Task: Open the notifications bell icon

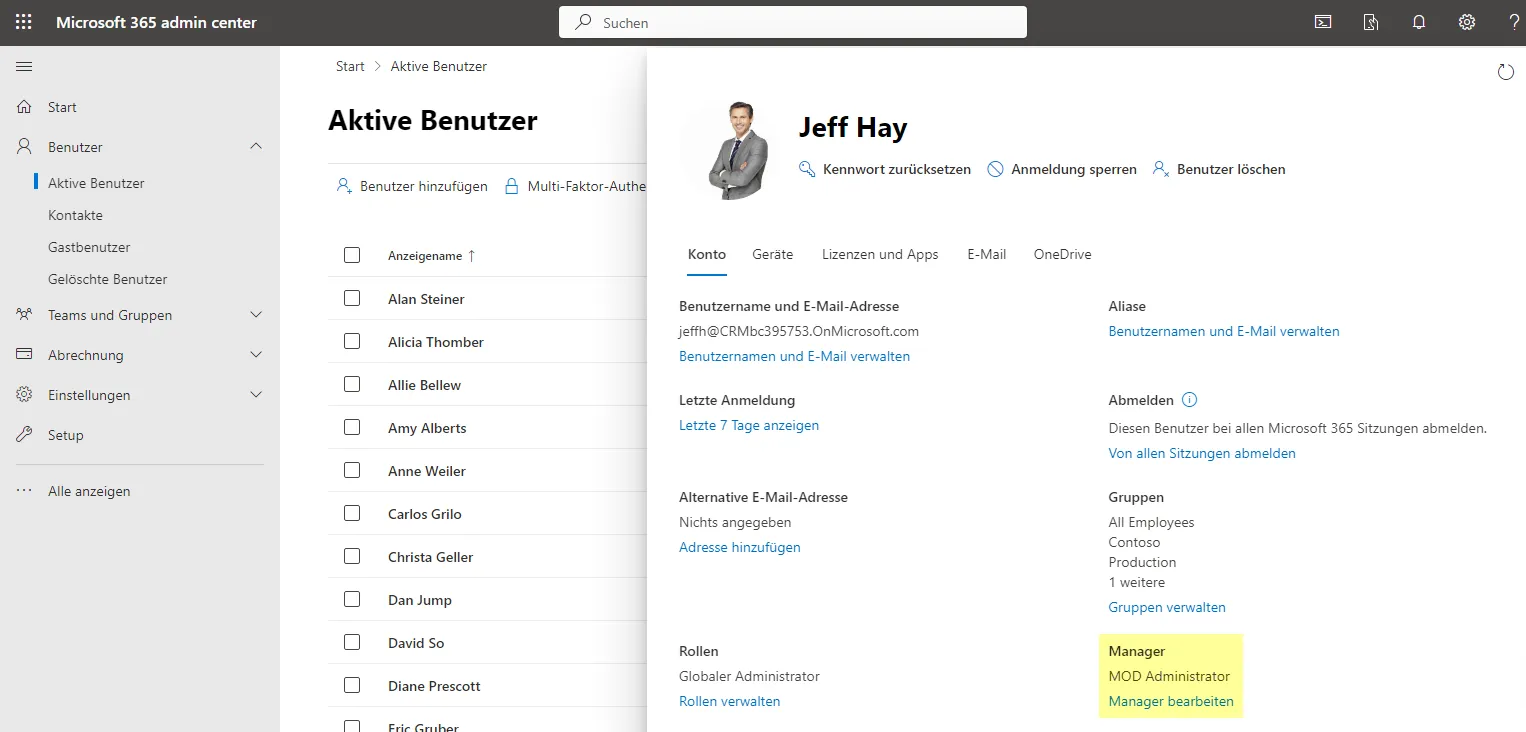Action: 1419,22
